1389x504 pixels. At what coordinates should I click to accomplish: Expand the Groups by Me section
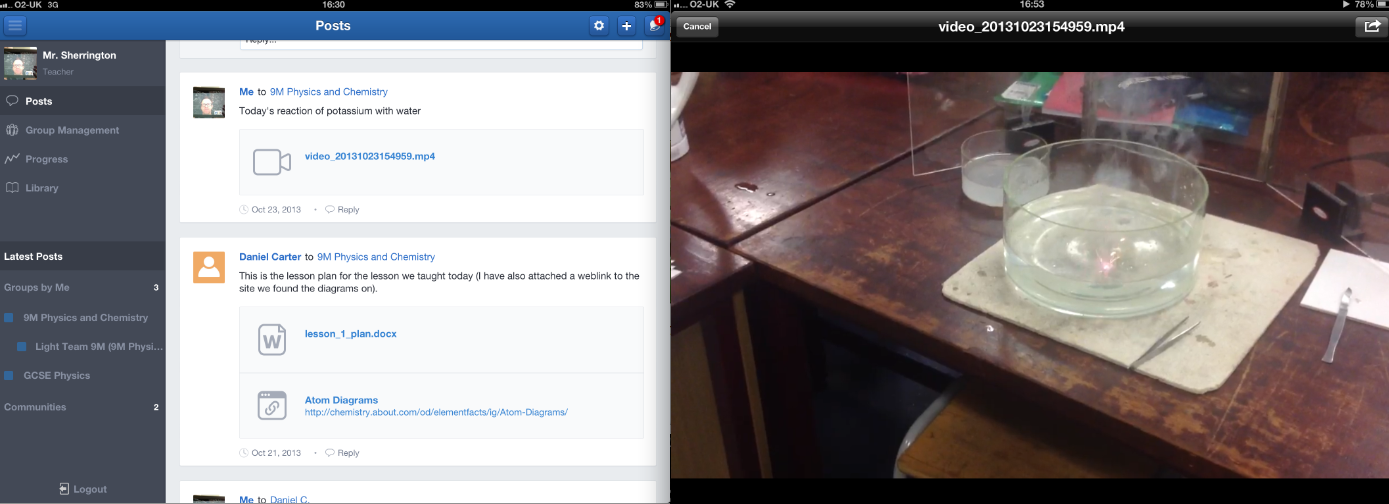point(37,287)
